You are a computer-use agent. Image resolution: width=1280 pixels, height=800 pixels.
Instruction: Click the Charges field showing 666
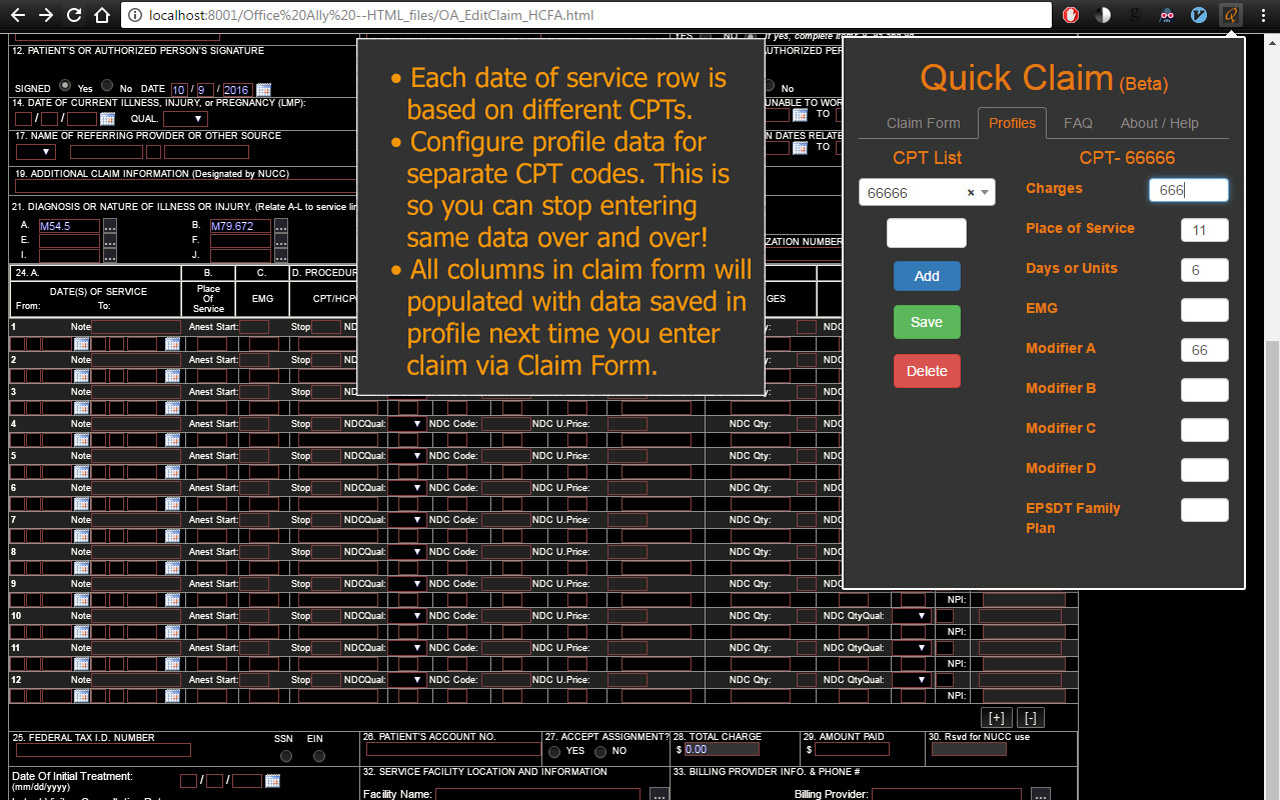click(x=1189, y=190)
